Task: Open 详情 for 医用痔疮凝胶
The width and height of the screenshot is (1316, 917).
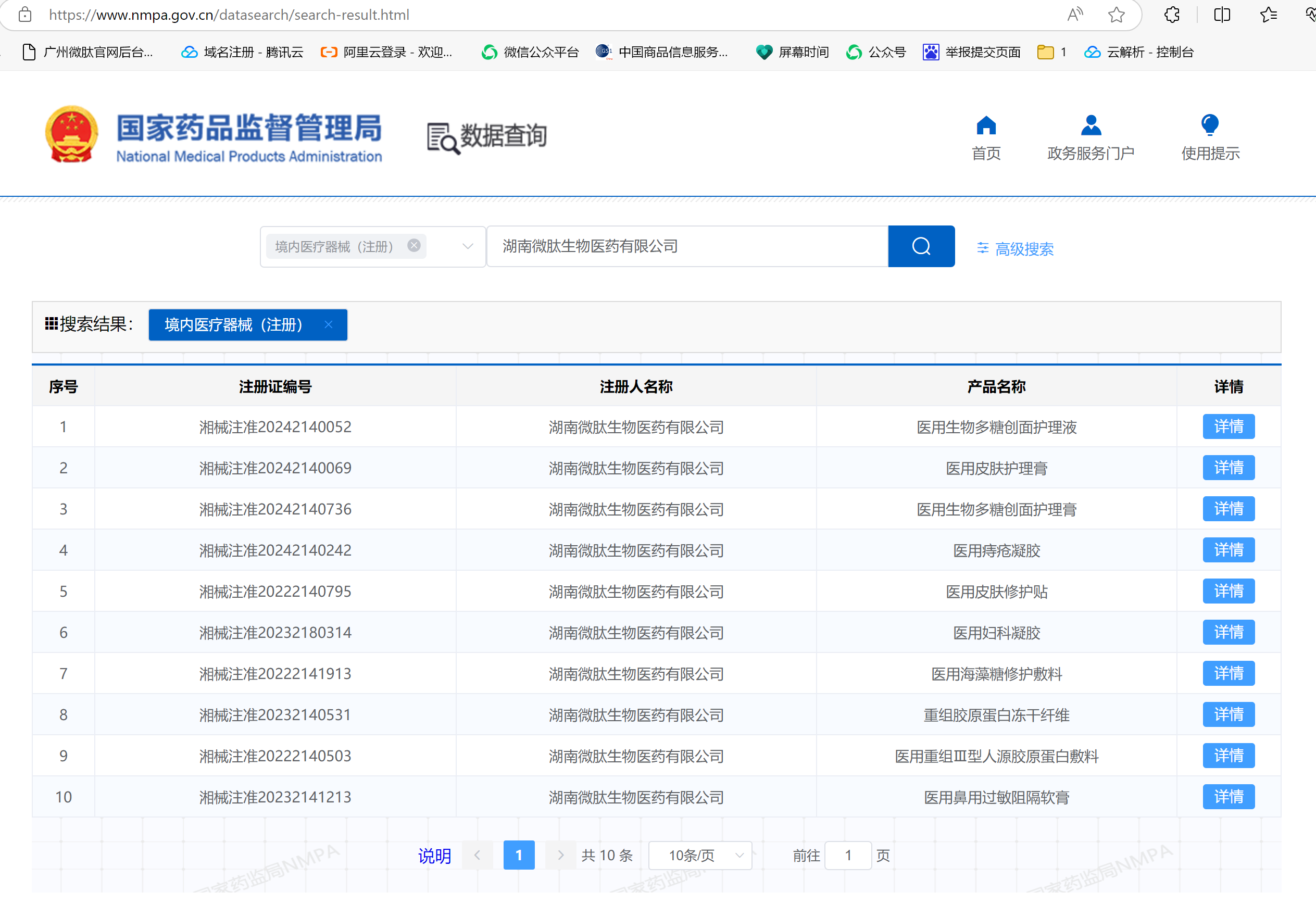Action: tap(1229, 550)
